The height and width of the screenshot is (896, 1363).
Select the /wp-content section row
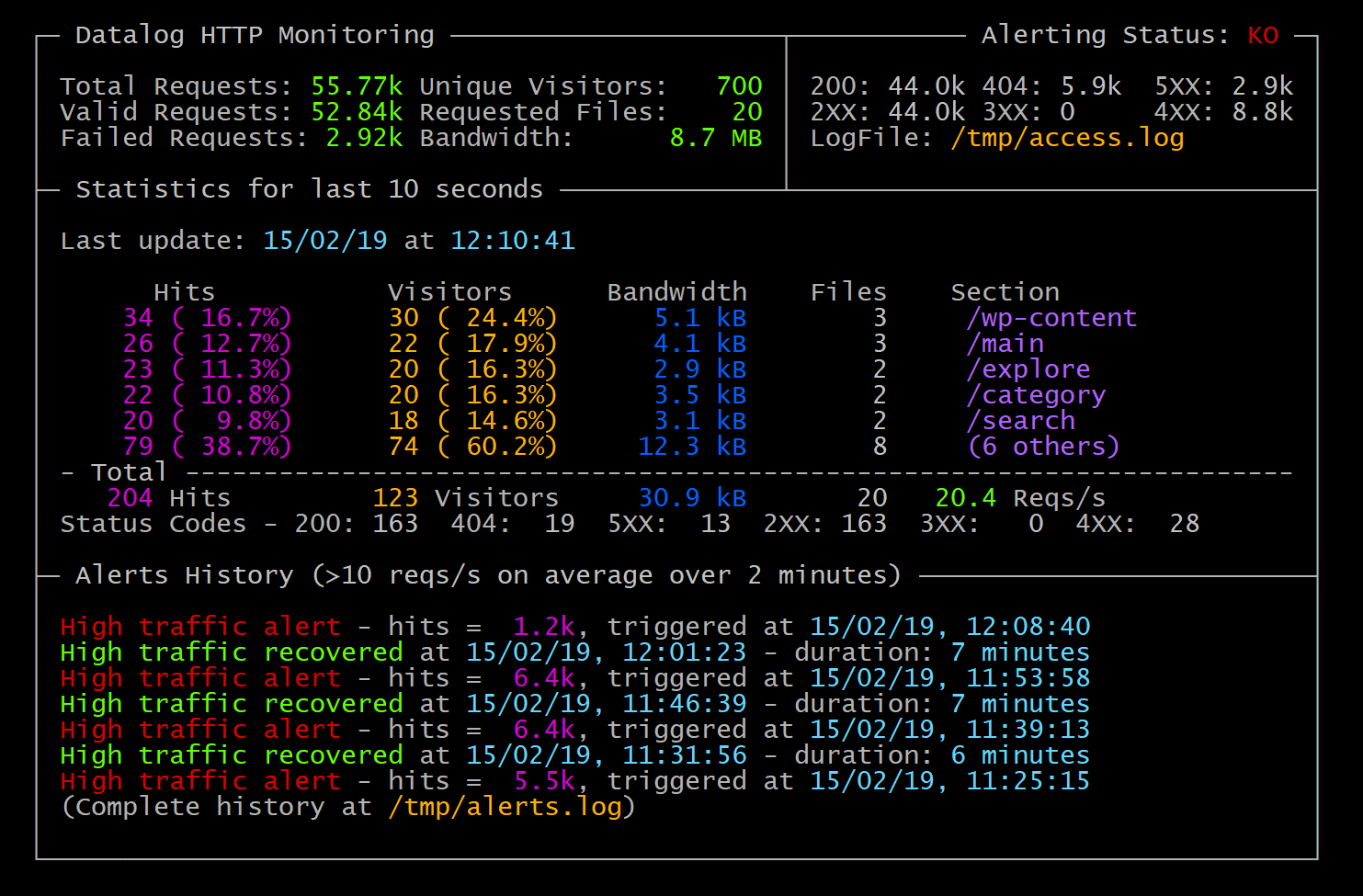click(x=630, y=318)
